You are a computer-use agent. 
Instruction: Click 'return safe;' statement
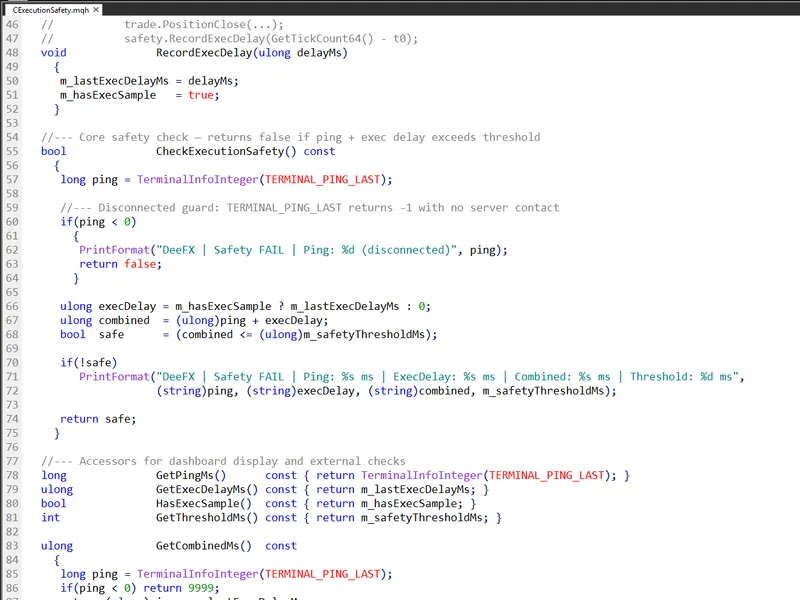98,419
